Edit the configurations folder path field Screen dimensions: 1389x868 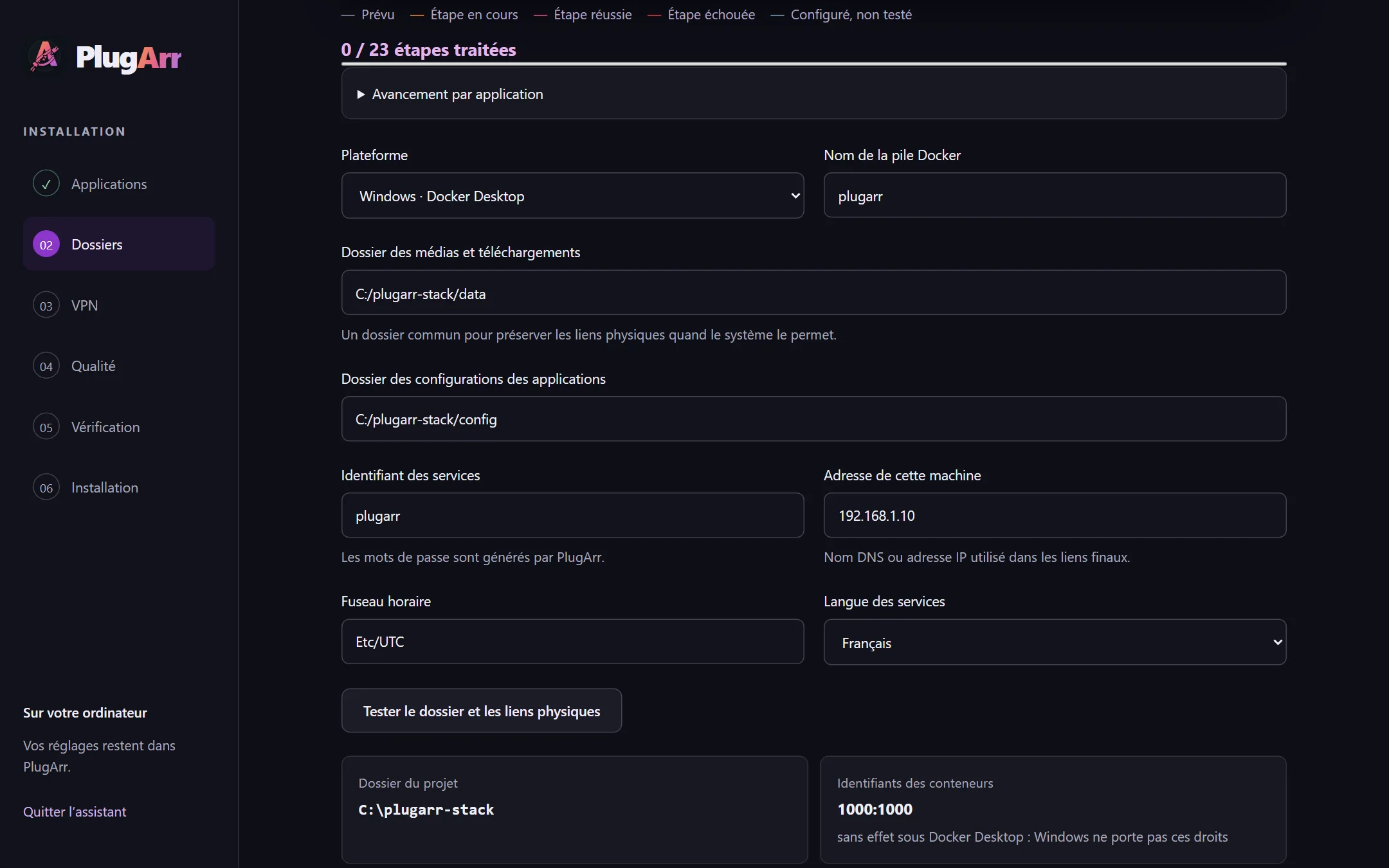tap(813, 419)
